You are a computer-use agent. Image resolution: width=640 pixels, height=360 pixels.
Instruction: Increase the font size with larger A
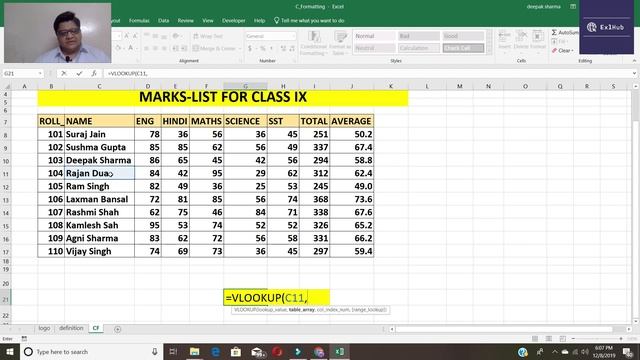click(x=127, y=36)
